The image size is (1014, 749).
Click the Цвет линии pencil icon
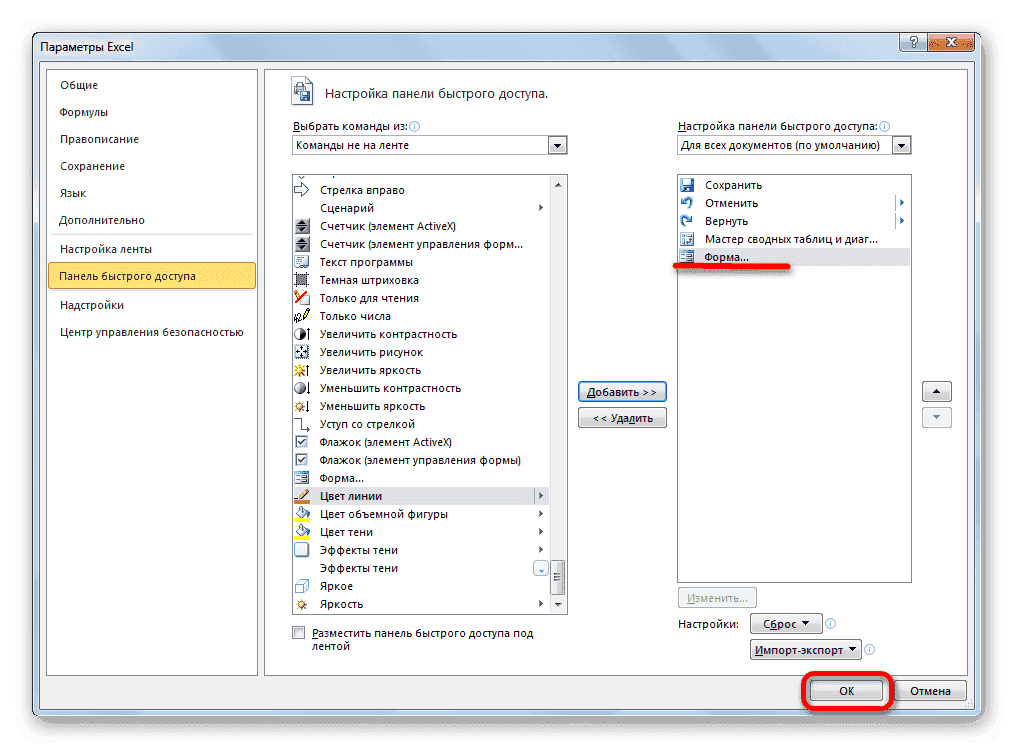(x=301, y=496)
